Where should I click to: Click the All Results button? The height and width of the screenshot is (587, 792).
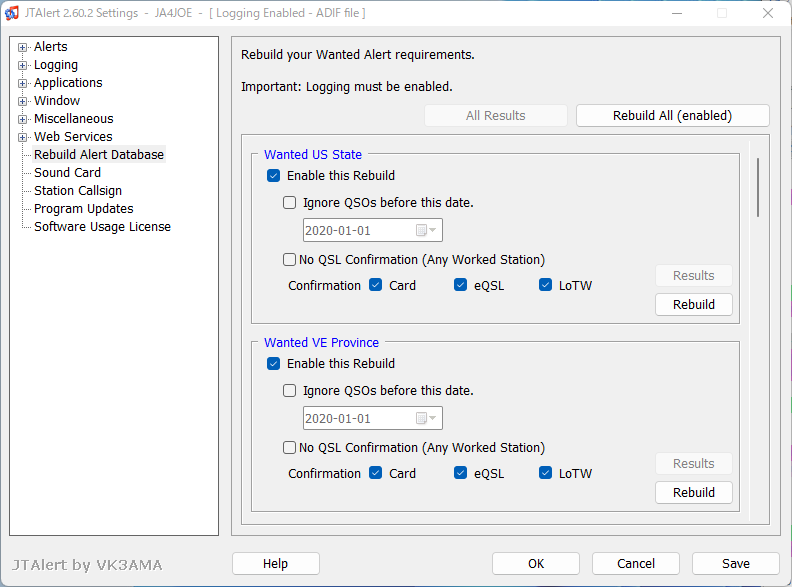click(496, 116)
